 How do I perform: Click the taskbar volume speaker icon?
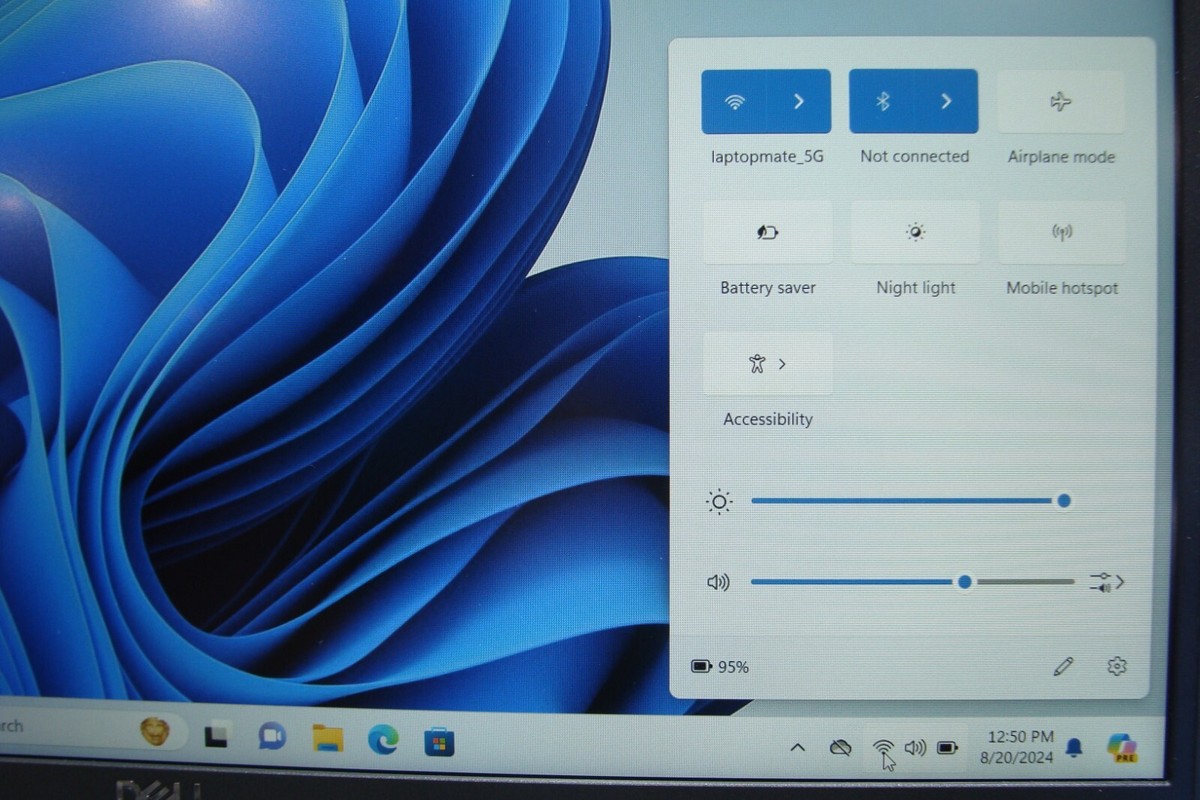[915, 747]
